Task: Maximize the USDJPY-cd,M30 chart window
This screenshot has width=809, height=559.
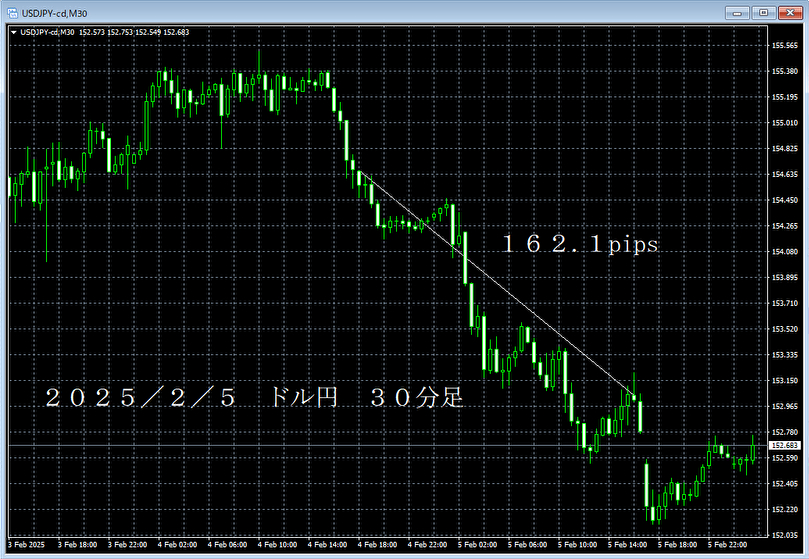Action: [x=763, y=12]
